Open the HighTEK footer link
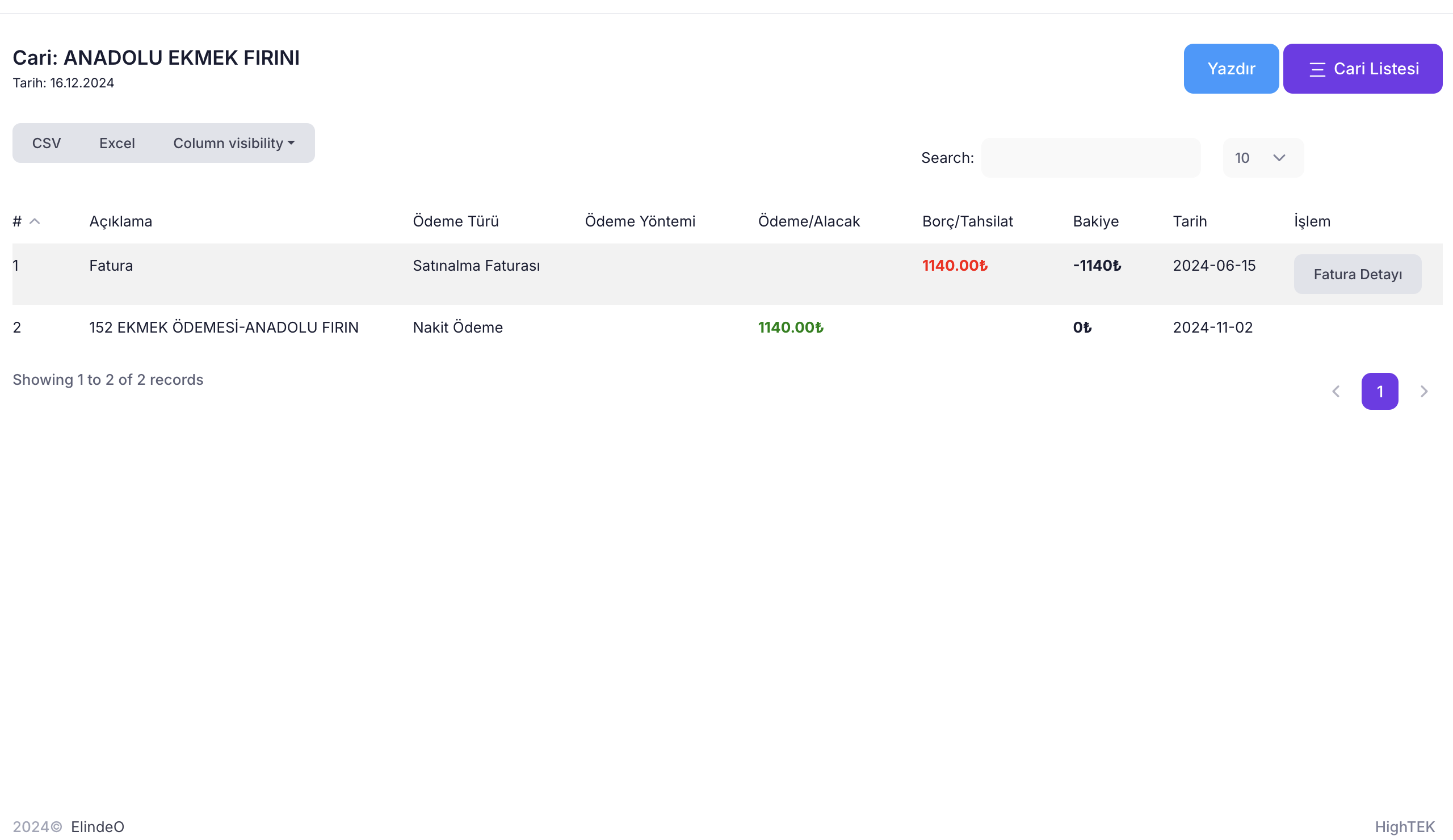1453x840 pixels. (x=1405, y=827)
